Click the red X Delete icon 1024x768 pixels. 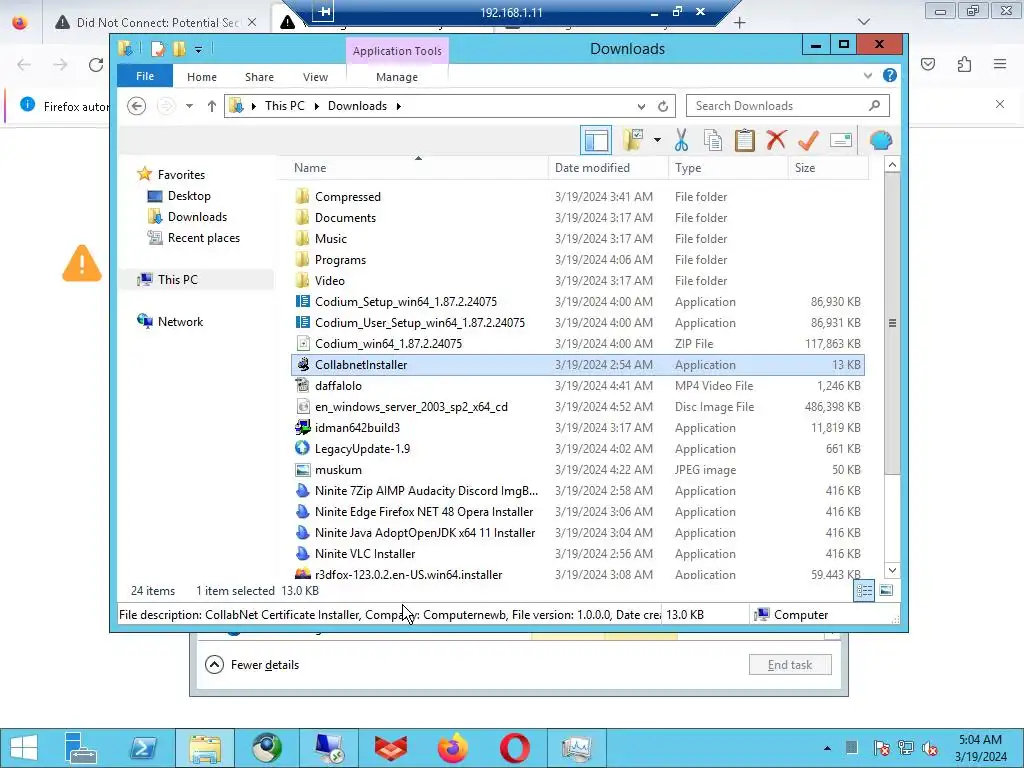776,140
